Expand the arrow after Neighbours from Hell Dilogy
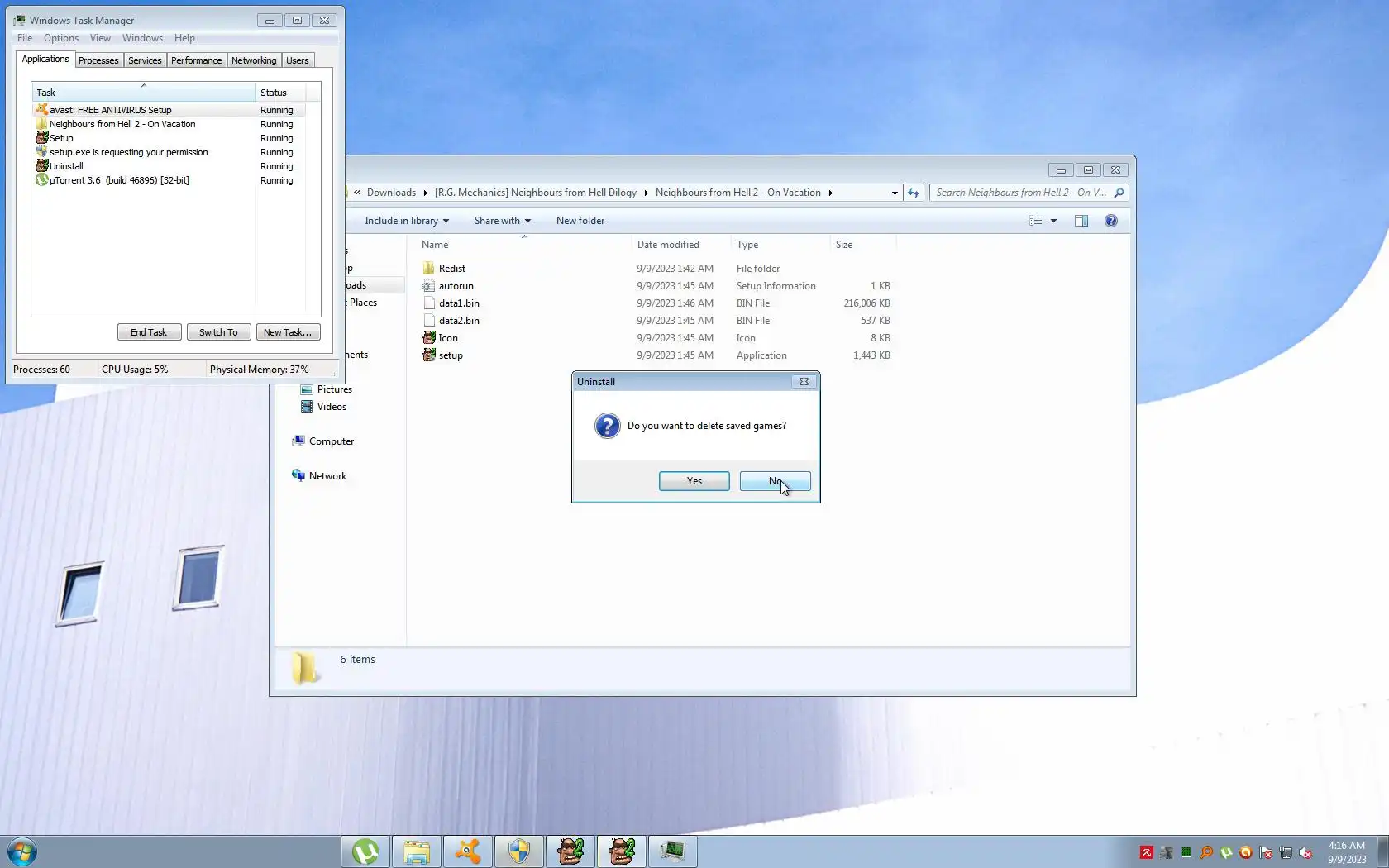This screenshot has width=1389, height=868. pos(646,193)
